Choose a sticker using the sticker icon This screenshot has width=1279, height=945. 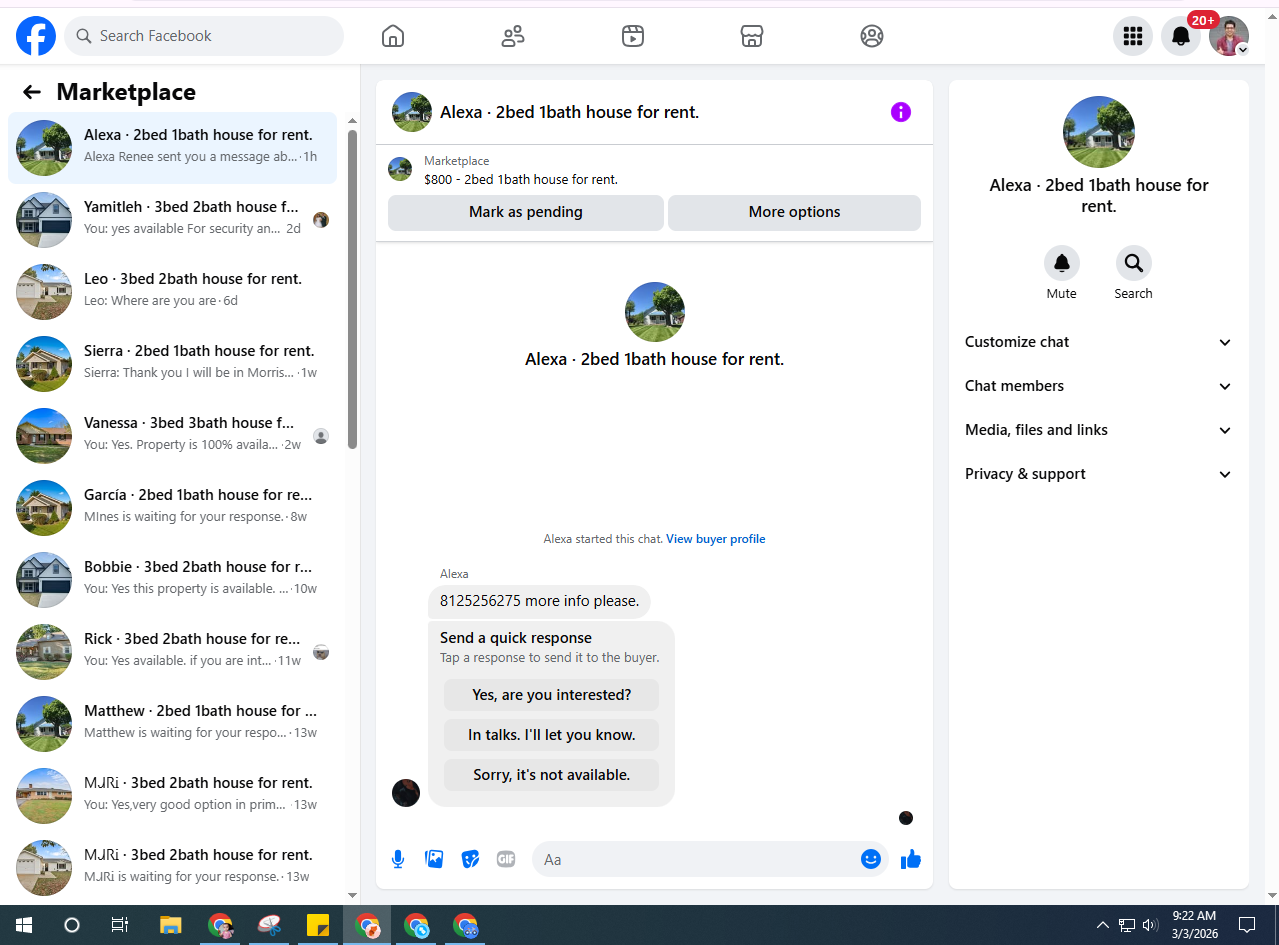(x=470, y=859)
